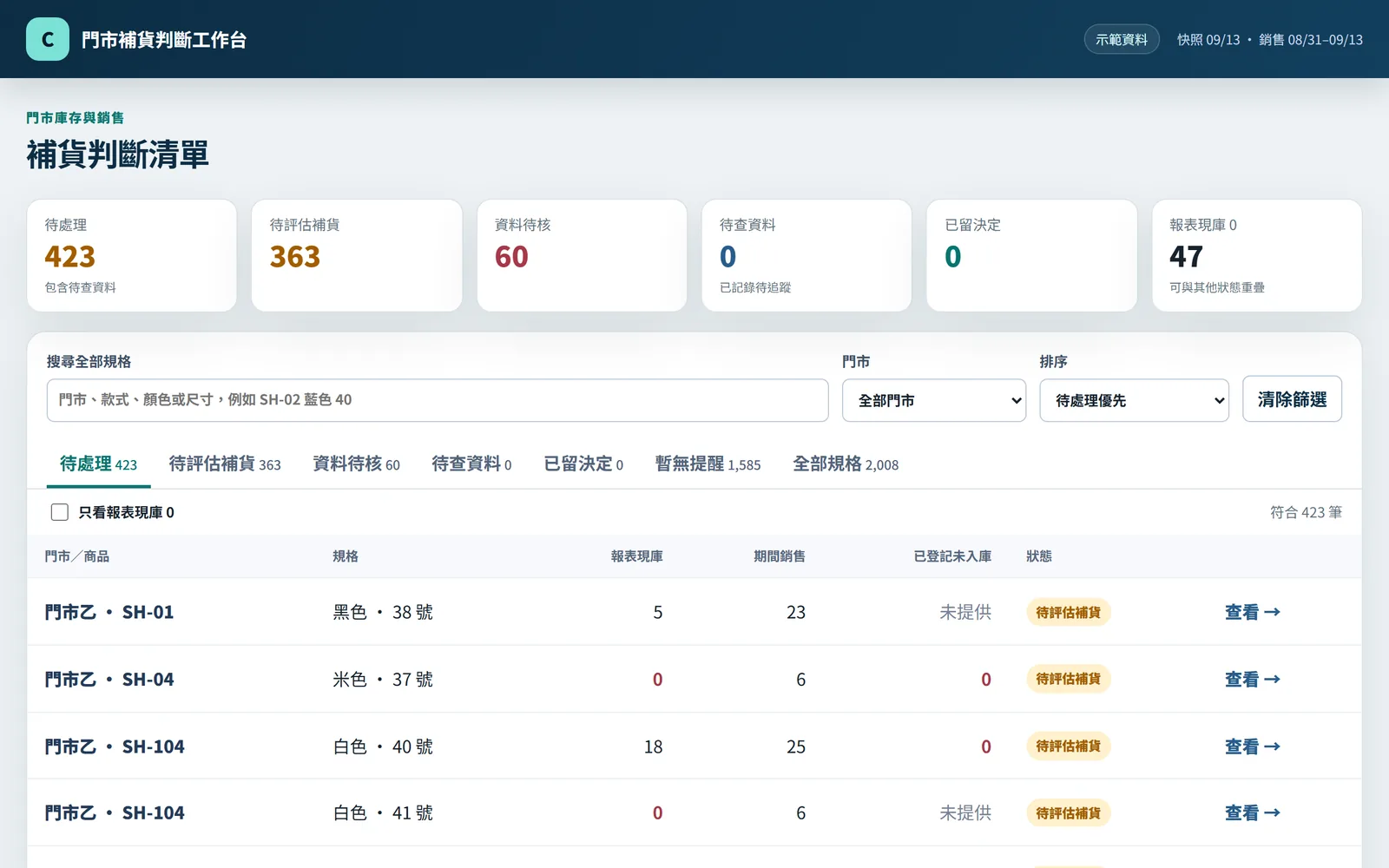Image resolution: width=1389 pixels, height=868 pixels.
Task: Open 查看 link for SH-104 白色 40 號
Action: [x=1253, y=746]
